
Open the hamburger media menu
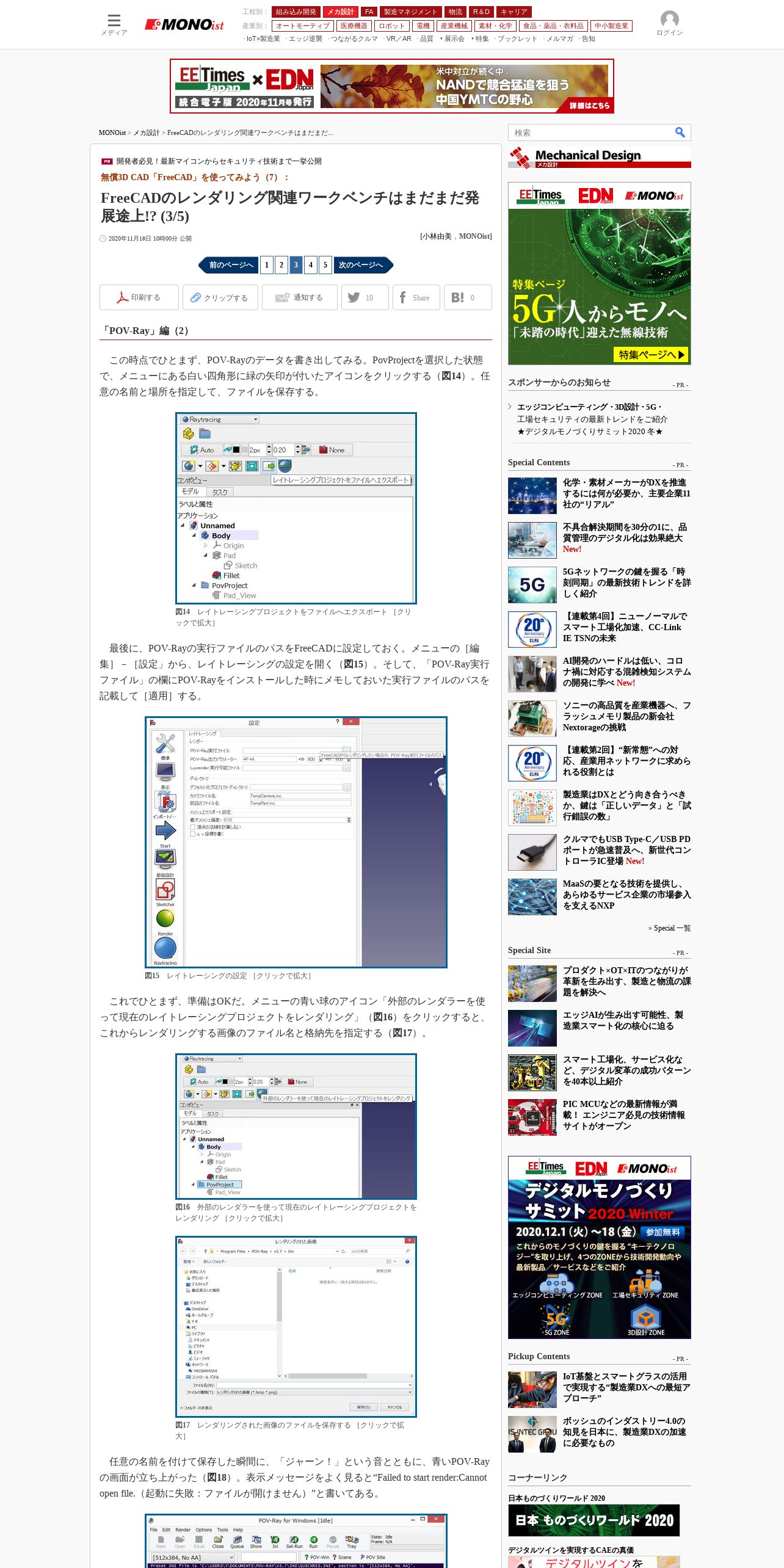114,24
